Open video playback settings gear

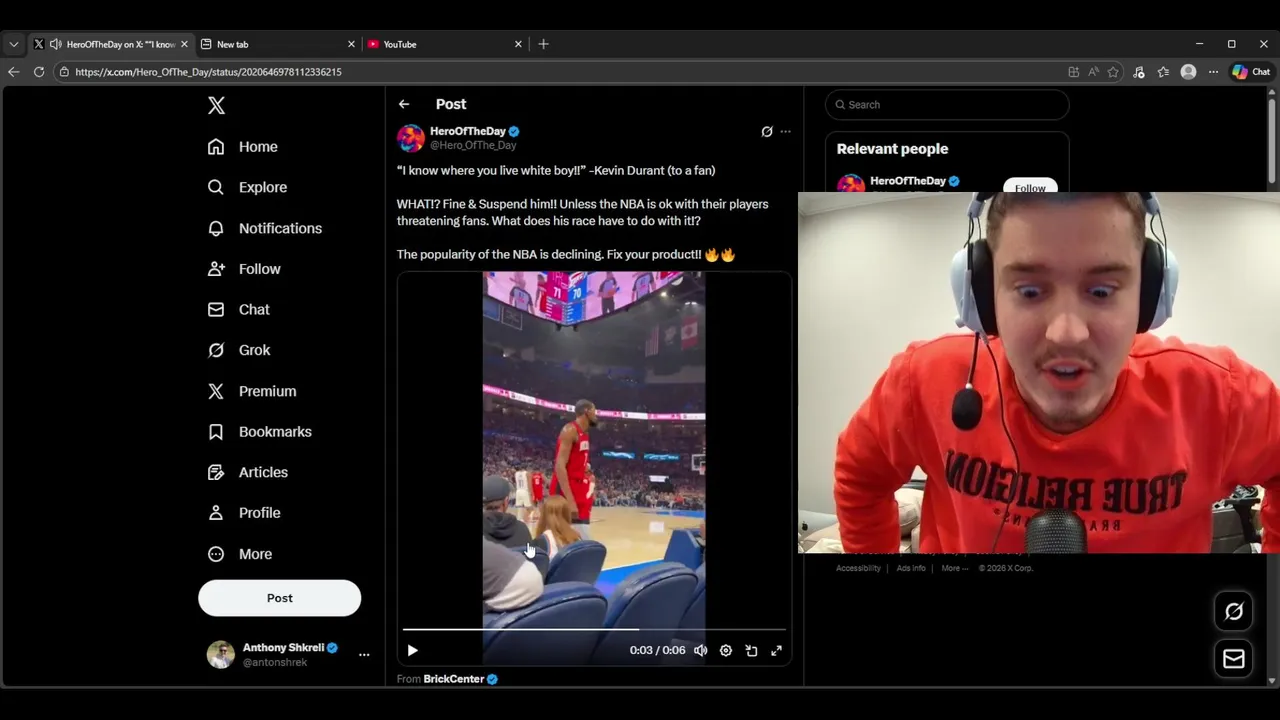726,651
